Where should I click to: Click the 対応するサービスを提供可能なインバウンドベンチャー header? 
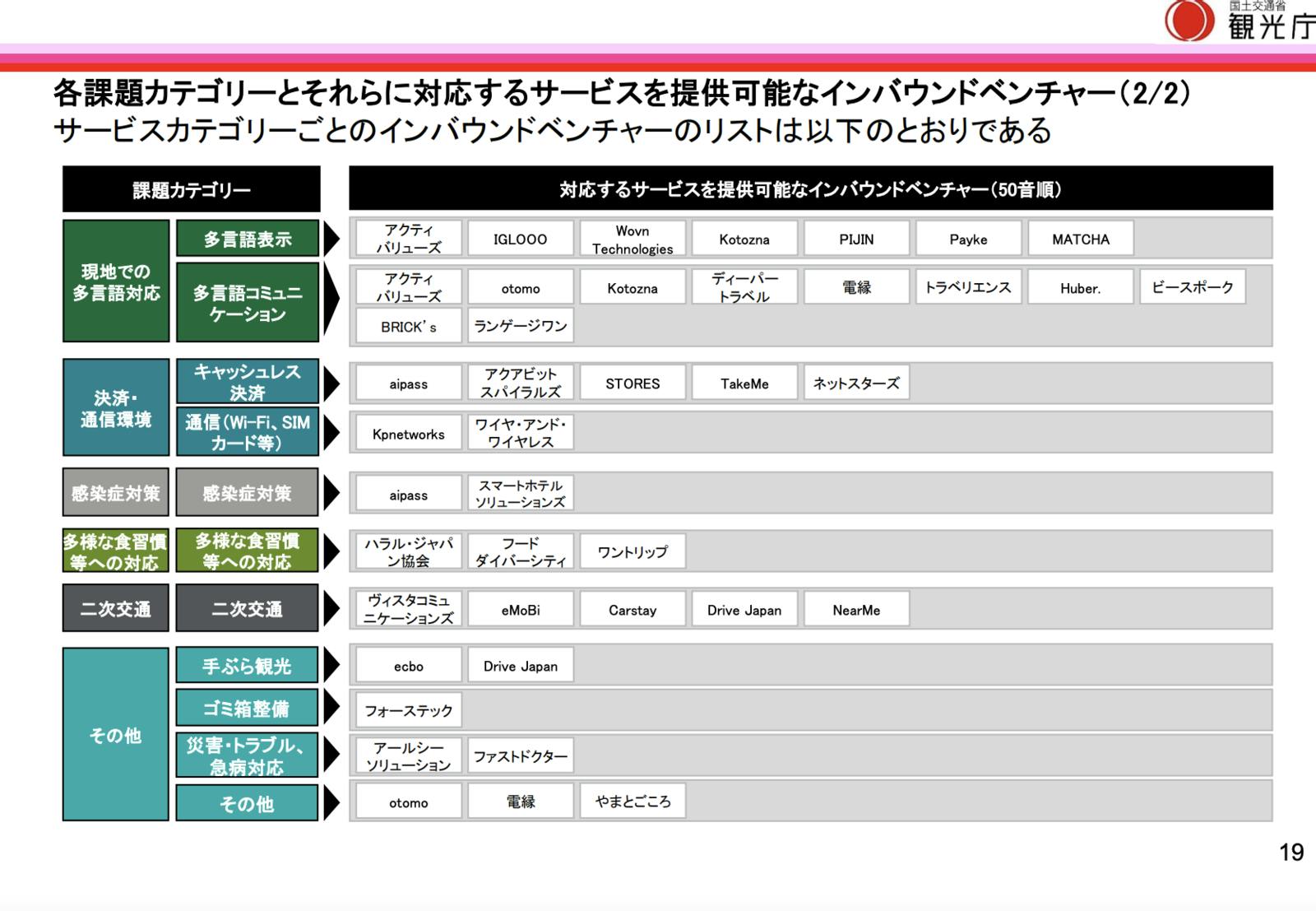(x=810, y=188)
